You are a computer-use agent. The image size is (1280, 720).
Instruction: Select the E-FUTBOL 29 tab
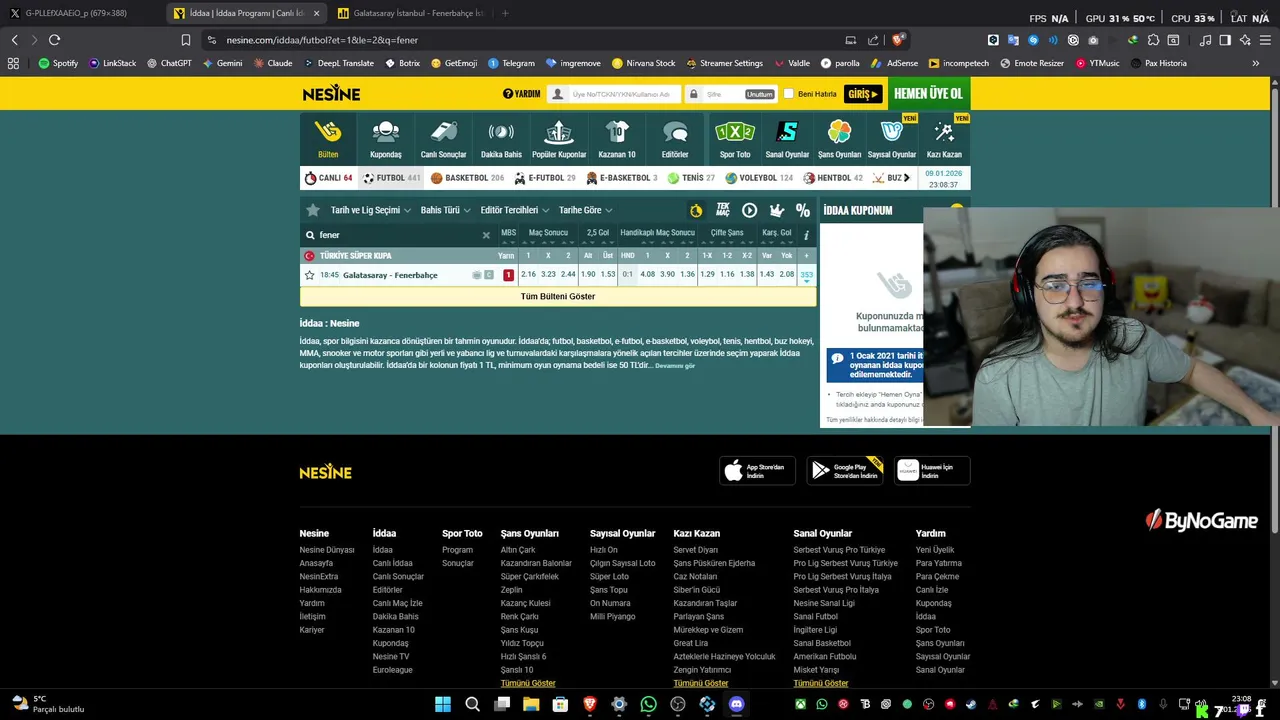tap(545, 178)
